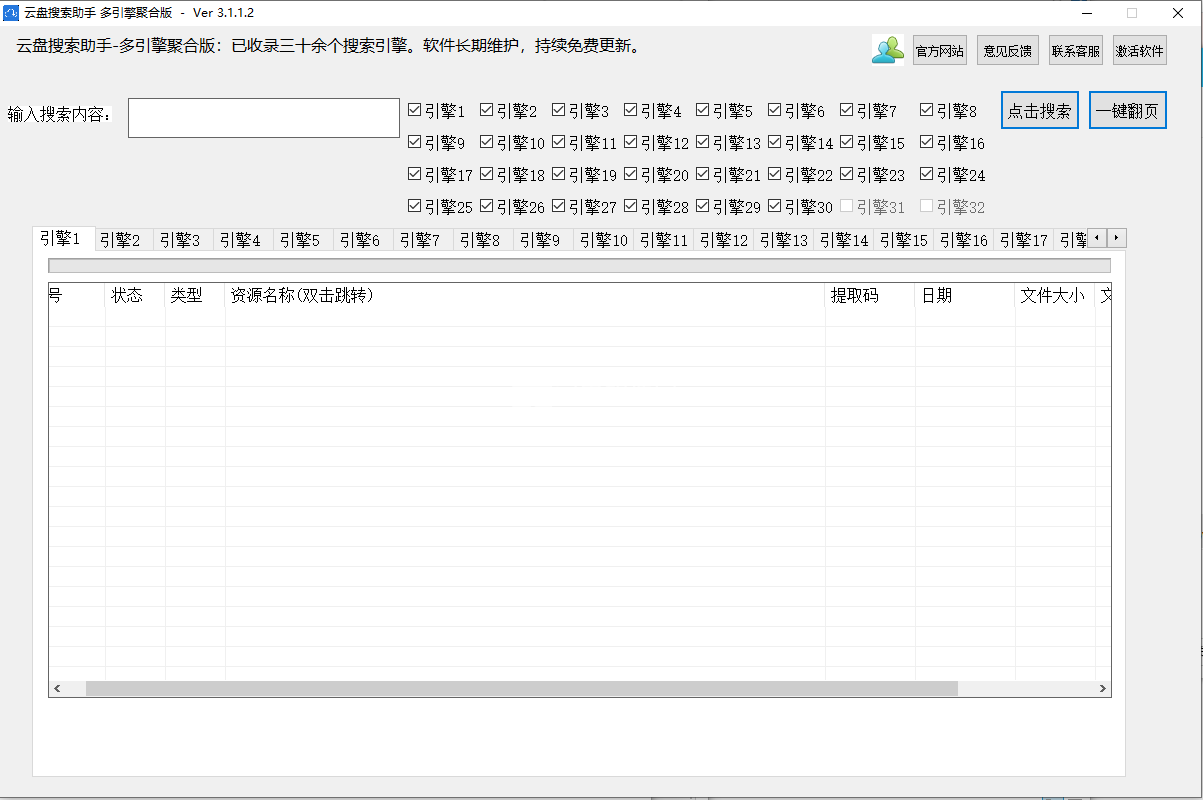Screen dimensions: 1203x800
Task: Click the table's horizontal scrollbar thumb
Action: 522,689
